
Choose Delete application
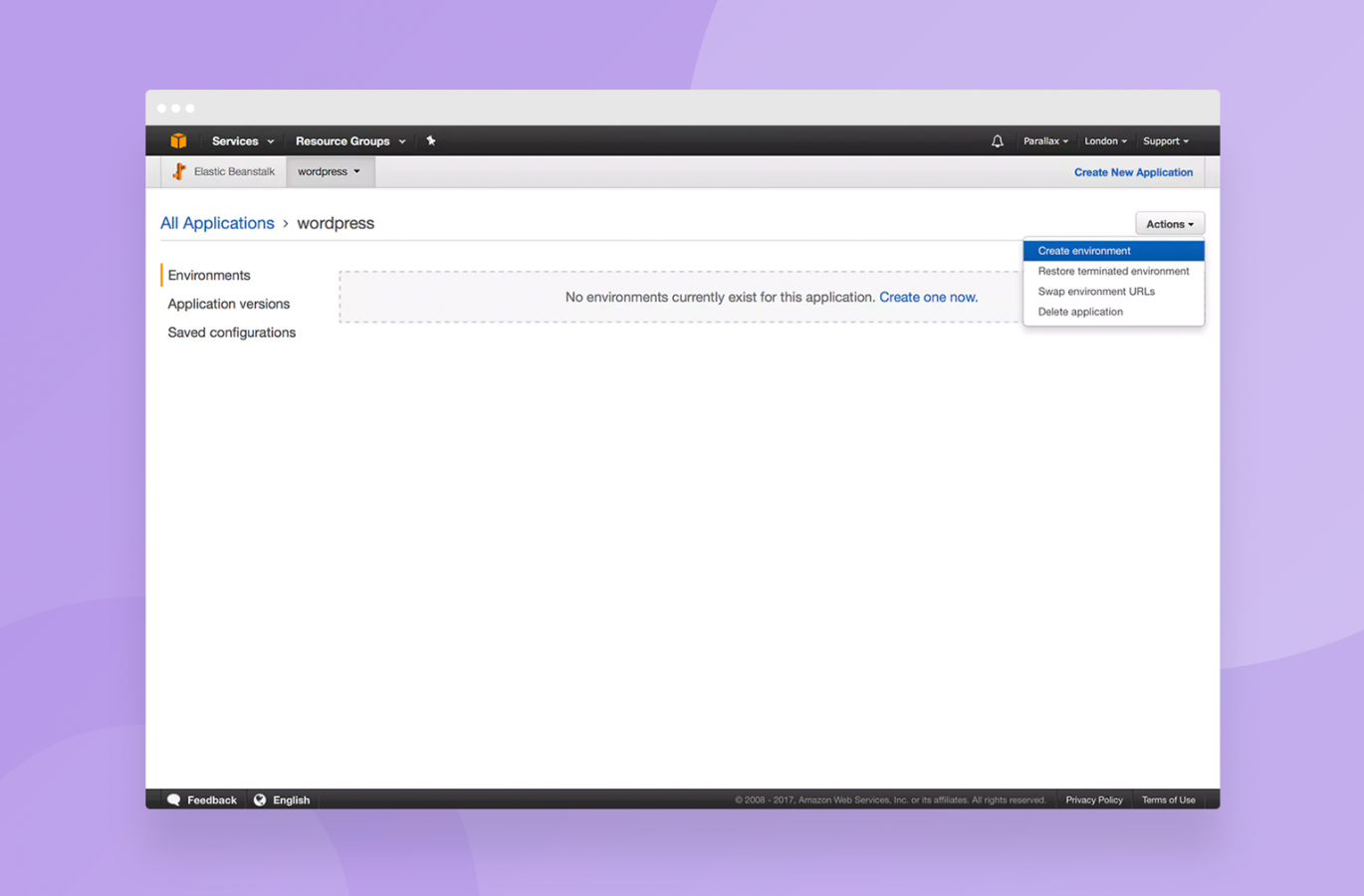coord(1113,312)
